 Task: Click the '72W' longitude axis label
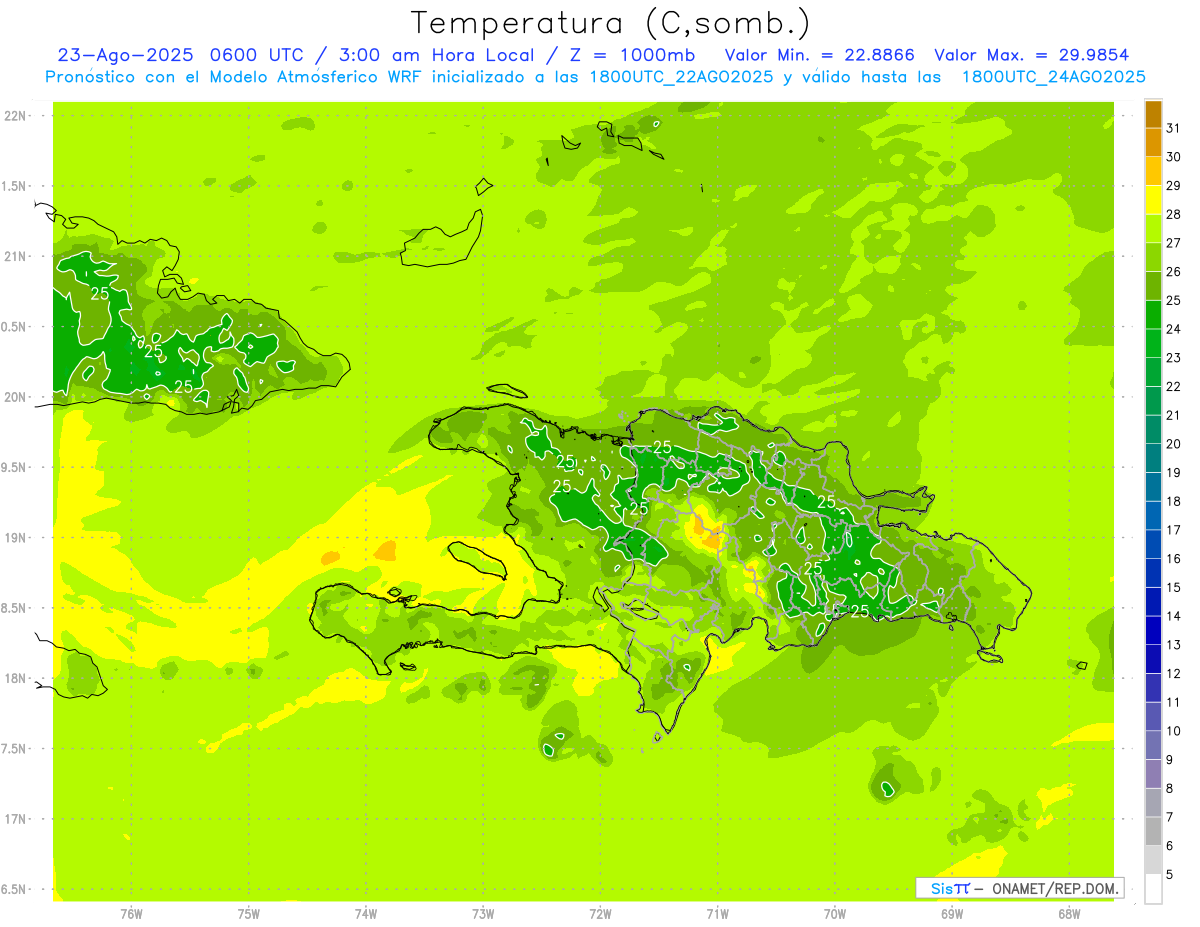click(x=600, y=914)
